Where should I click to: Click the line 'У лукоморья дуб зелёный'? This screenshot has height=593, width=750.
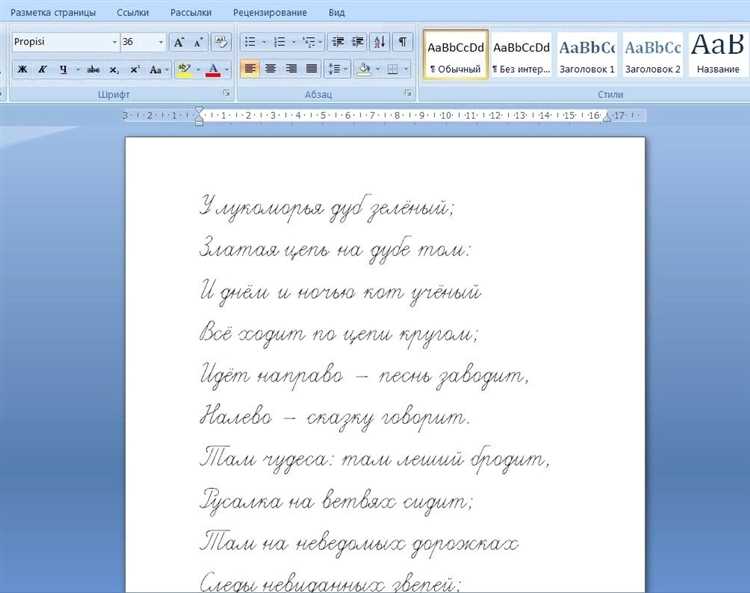327,209
